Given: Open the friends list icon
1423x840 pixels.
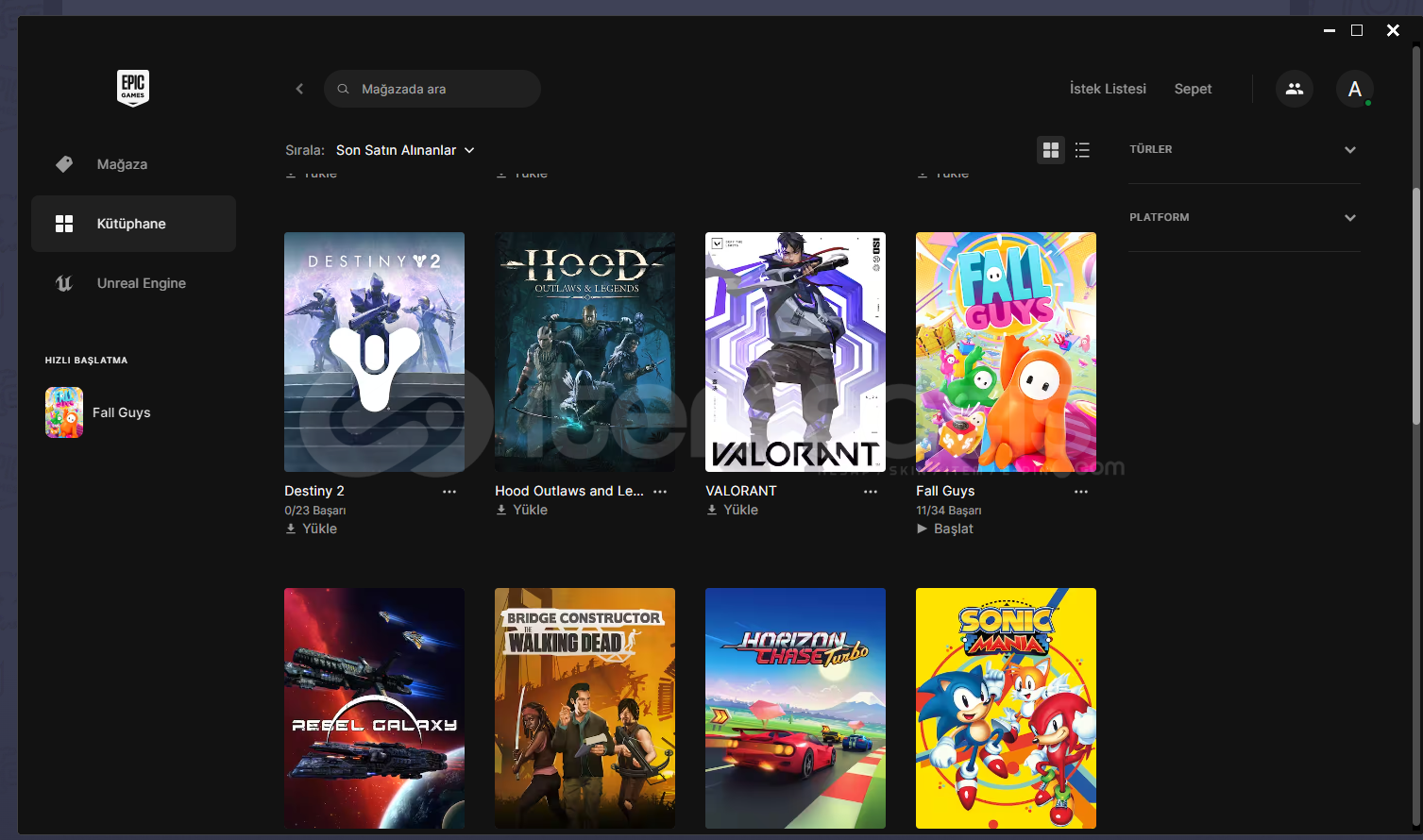Looking at the screenshot, I should (x=1295, y=89).
